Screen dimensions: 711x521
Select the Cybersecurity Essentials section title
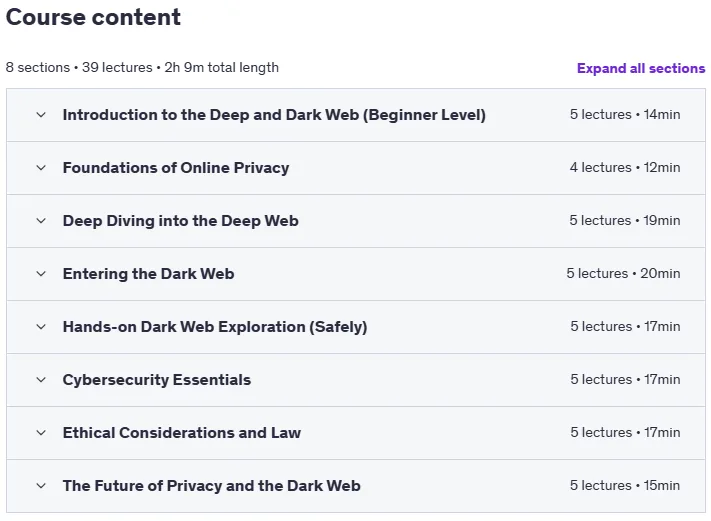[x=156, y=380]
